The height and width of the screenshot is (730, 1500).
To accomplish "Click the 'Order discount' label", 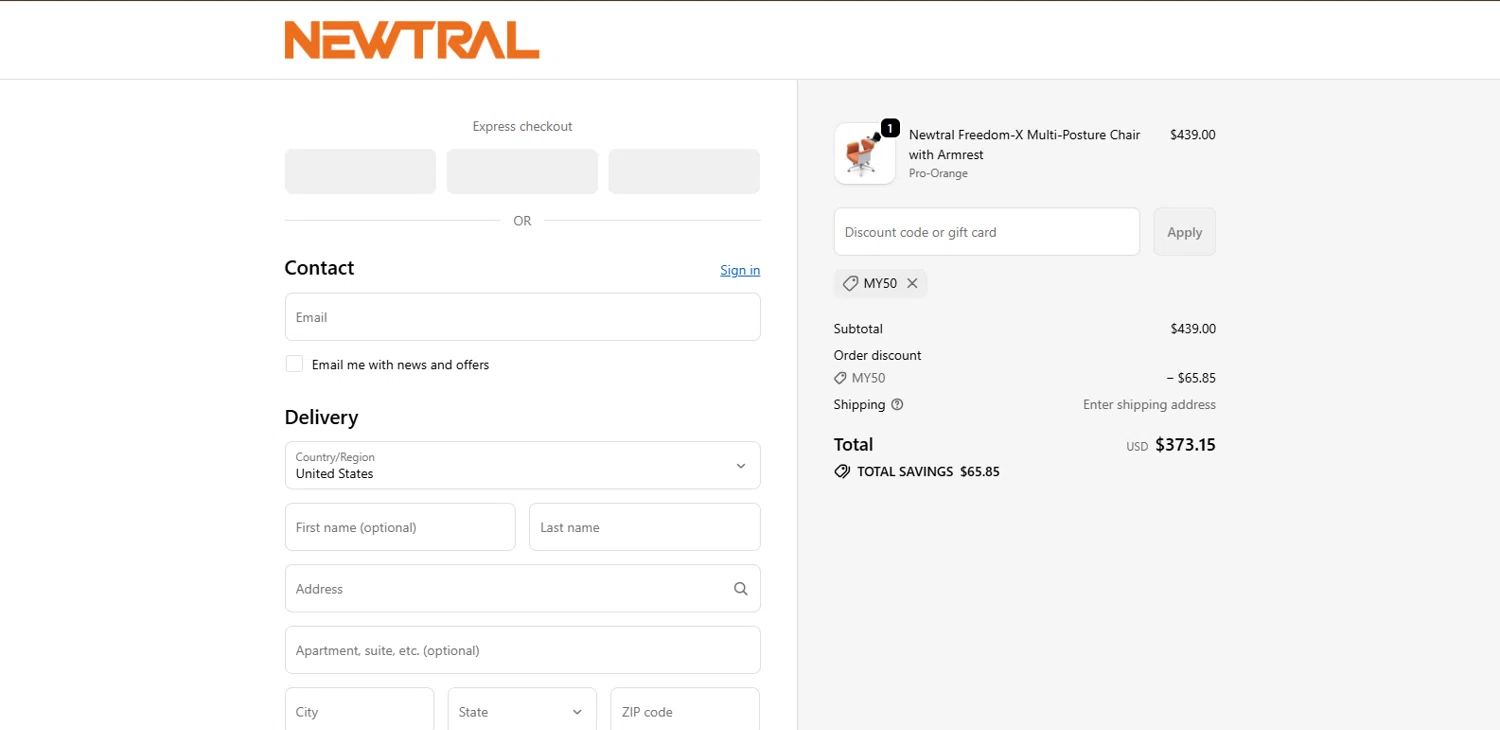I will 877,355.
